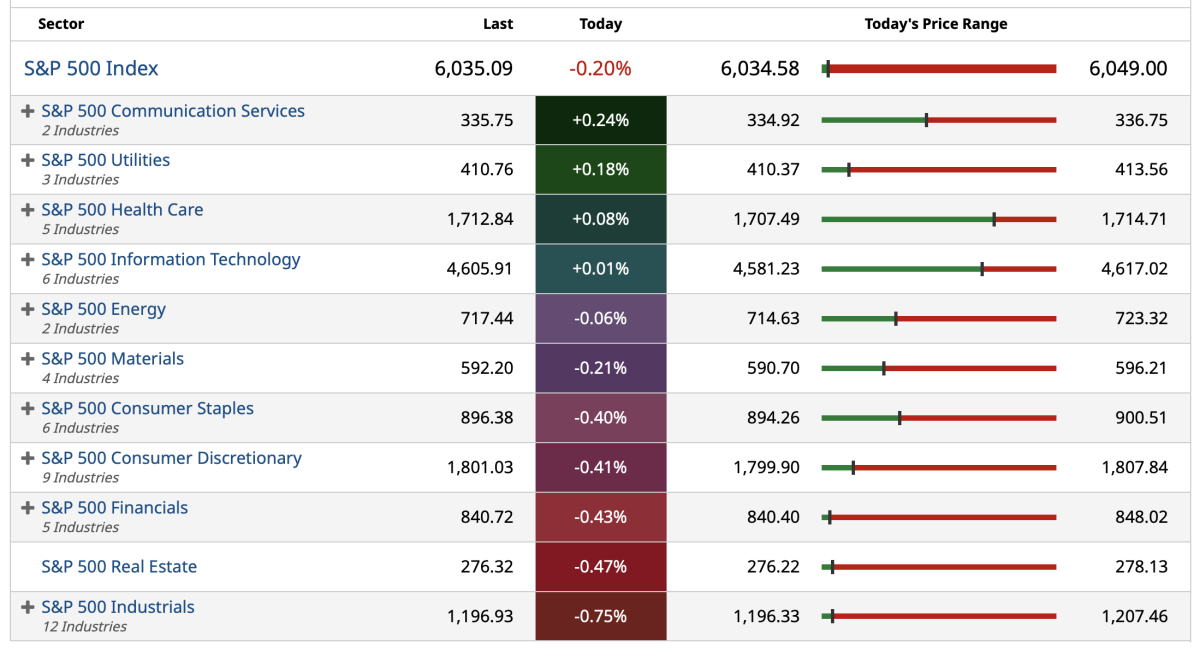Click Communication Services +0.24% color cell
The height and width of the screenshot is (656, 1200).
point(600,120)
